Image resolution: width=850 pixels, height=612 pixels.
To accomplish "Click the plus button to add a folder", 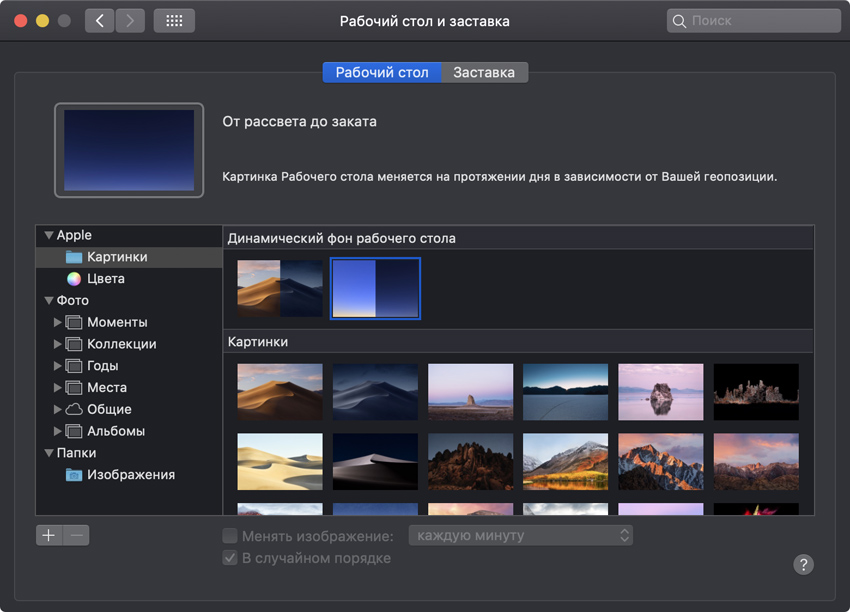I will point(48,535).
